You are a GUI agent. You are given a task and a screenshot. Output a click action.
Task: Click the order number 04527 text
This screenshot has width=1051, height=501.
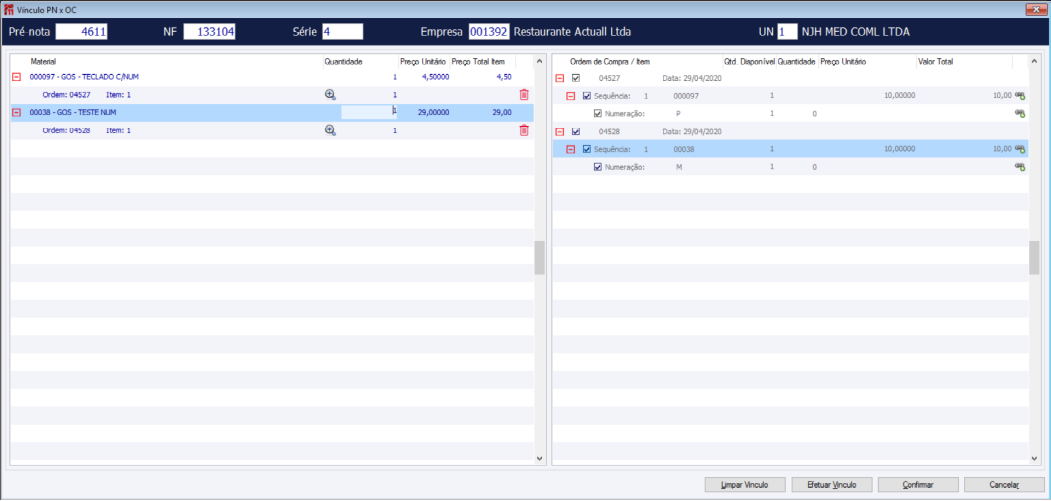pos(608,78)
